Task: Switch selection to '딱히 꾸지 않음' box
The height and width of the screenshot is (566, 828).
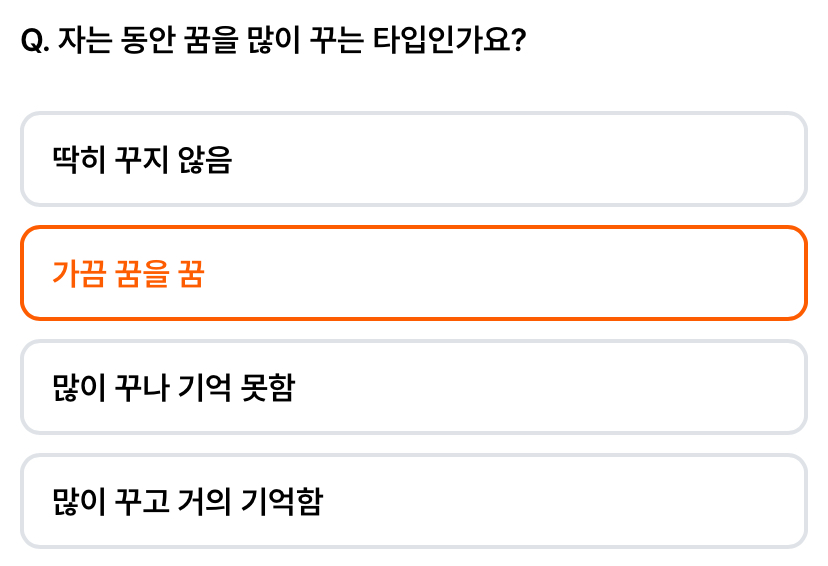Action: click(414, 159)
